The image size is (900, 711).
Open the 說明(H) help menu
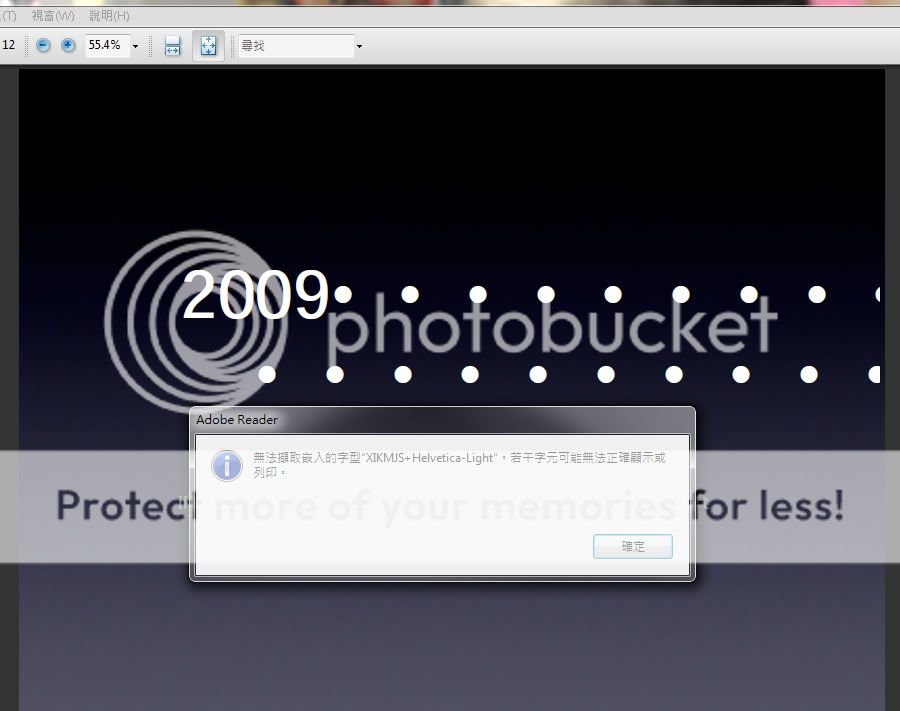coord(109,16)
